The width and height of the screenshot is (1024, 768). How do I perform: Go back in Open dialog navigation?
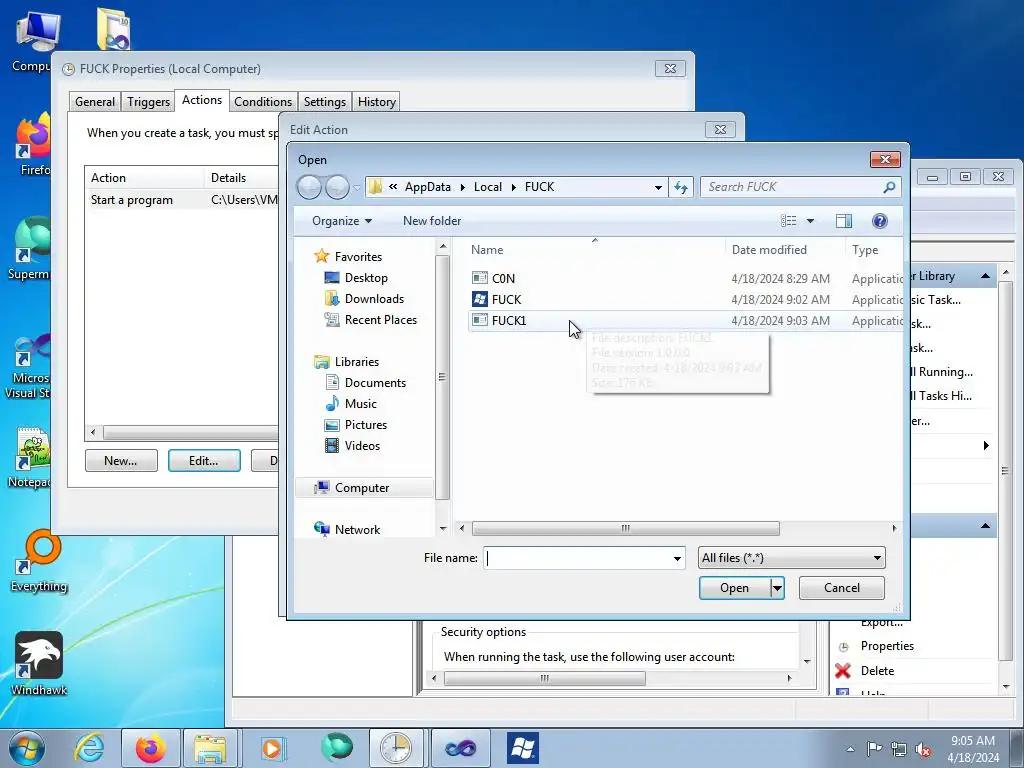click(x=310, y=187)
